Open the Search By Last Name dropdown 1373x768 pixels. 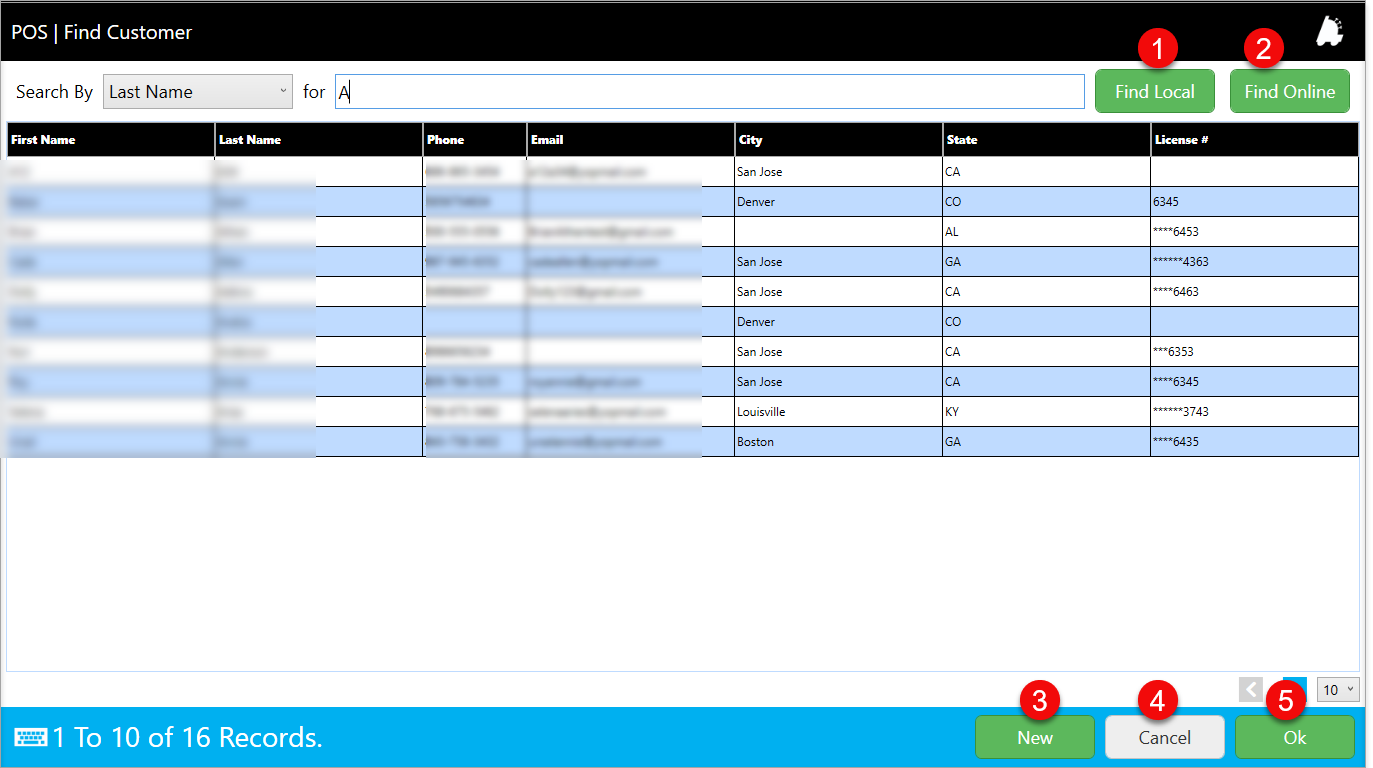[x=198, y=92]
